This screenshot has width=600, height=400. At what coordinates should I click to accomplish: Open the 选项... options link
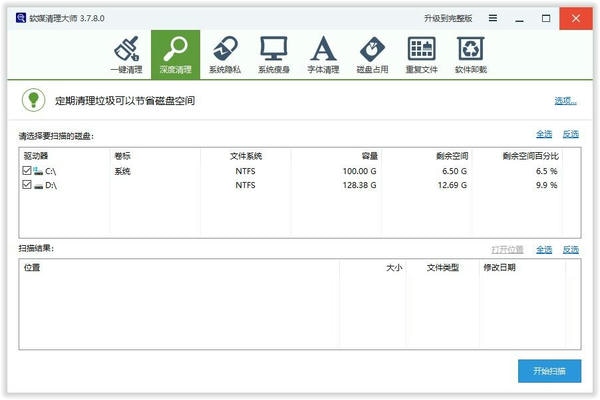coord(566,101)
